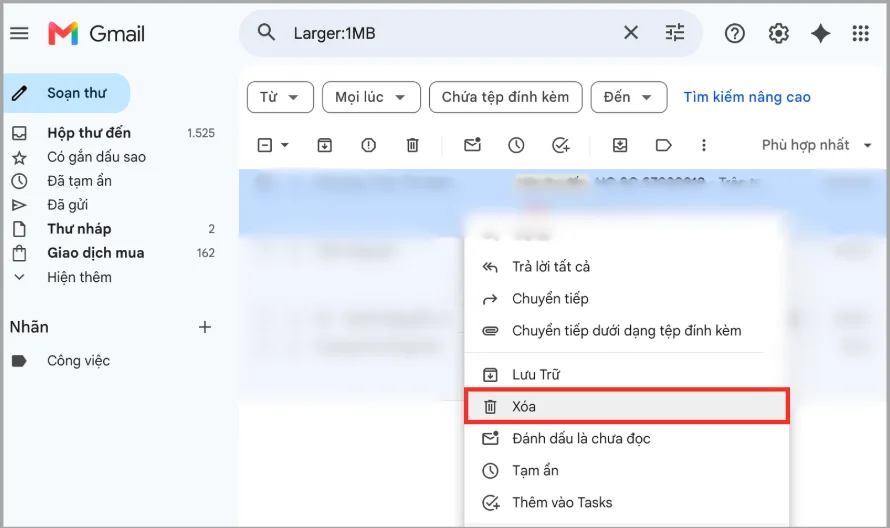Click the Gemini sparkle icon
The height and width of the screenshot is (528, 890).
click(820, 33)
